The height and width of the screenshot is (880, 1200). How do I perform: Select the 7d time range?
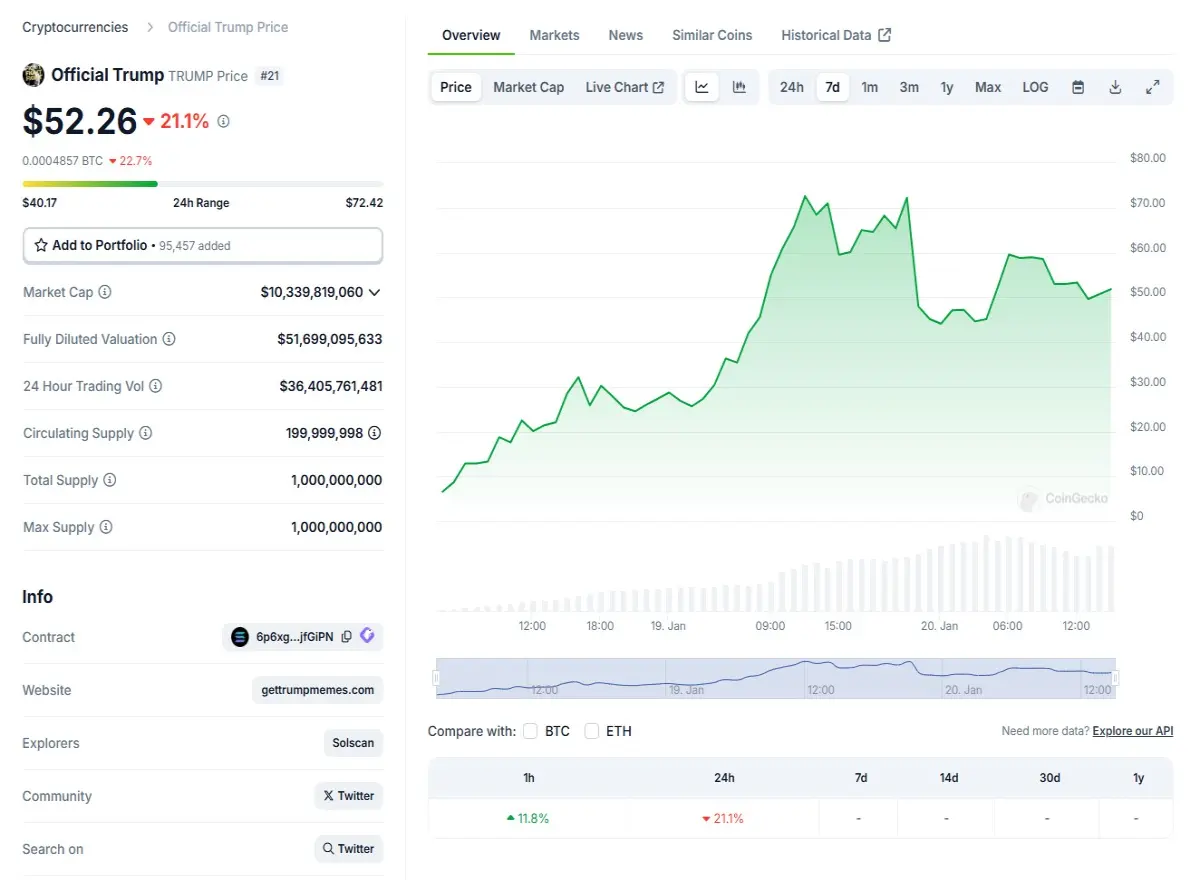click(832, 87)
